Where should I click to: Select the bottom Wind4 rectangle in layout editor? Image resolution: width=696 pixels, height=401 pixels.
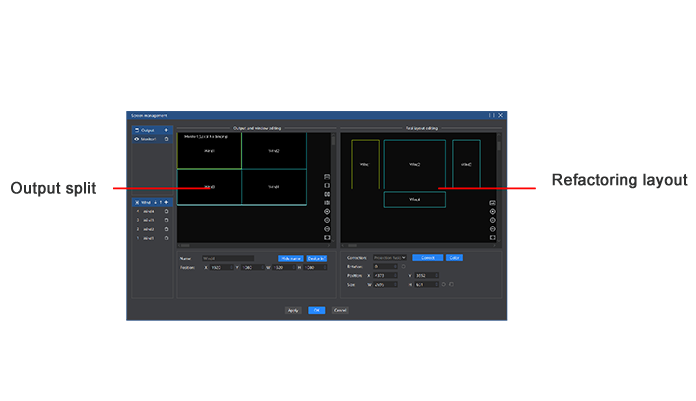pos(414,200)
